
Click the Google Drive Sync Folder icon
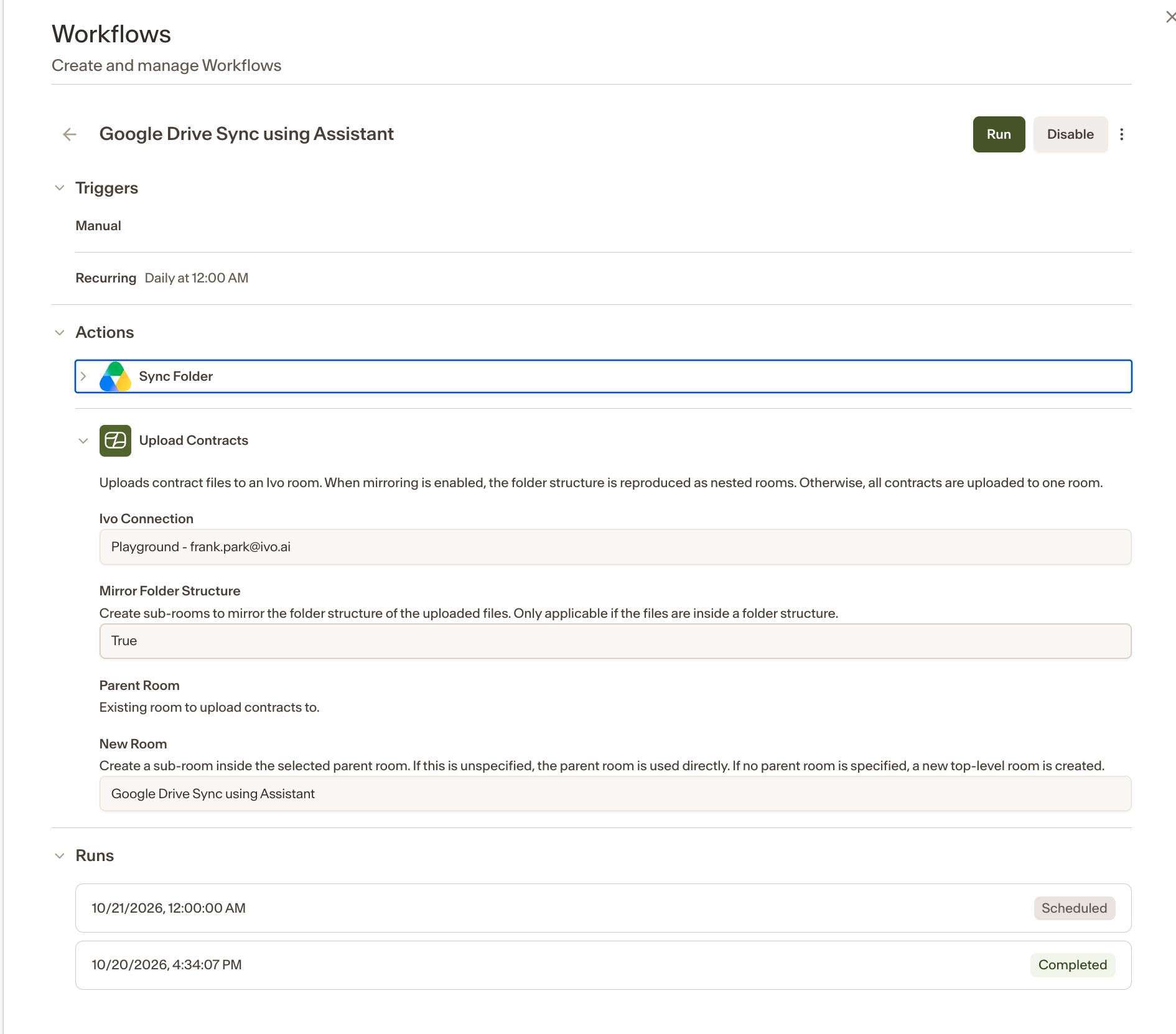click(x=115, y=376)
